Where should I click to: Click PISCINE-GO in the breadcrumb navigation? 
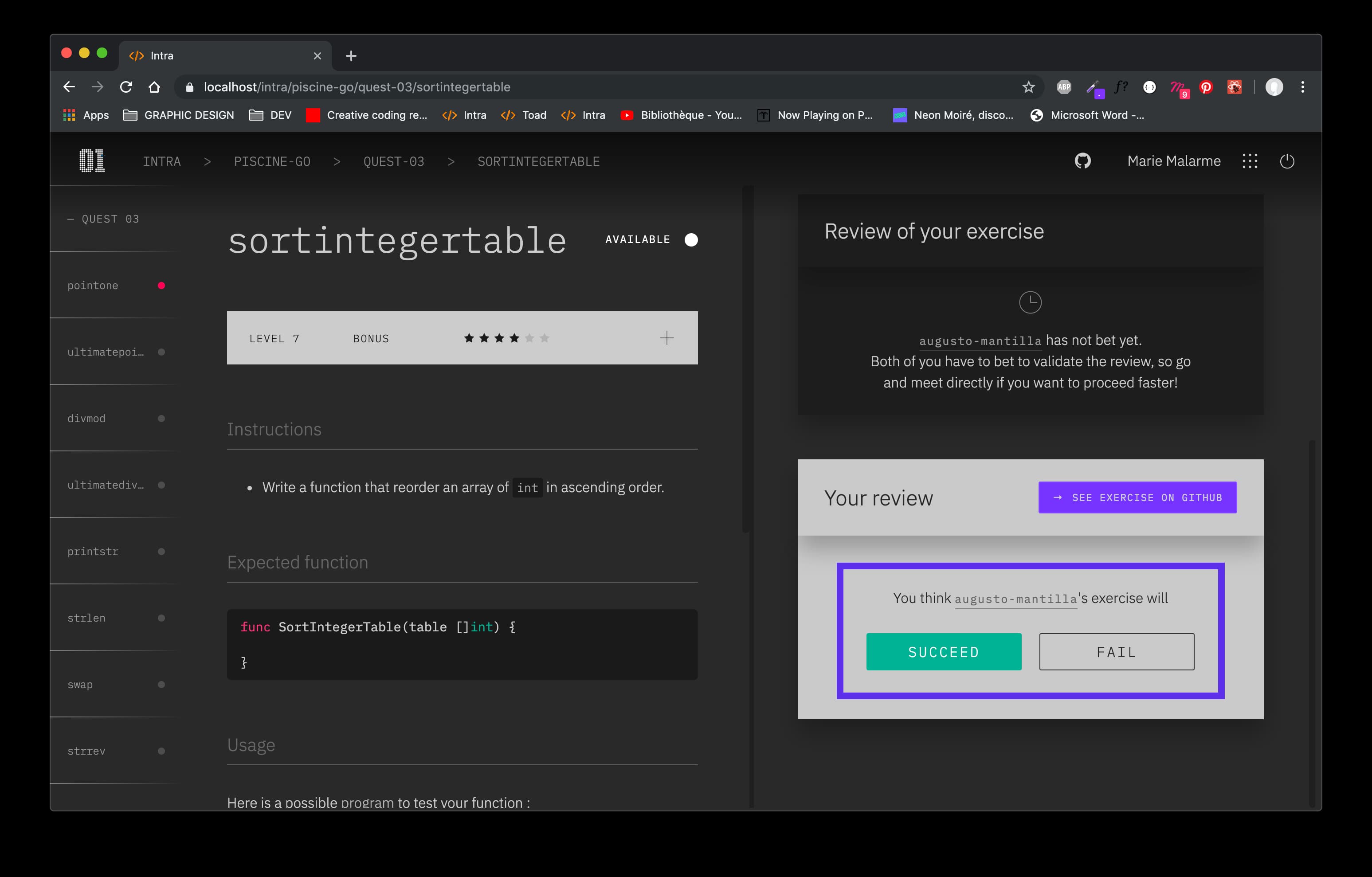pyautogui.click(x=272, y=161)
